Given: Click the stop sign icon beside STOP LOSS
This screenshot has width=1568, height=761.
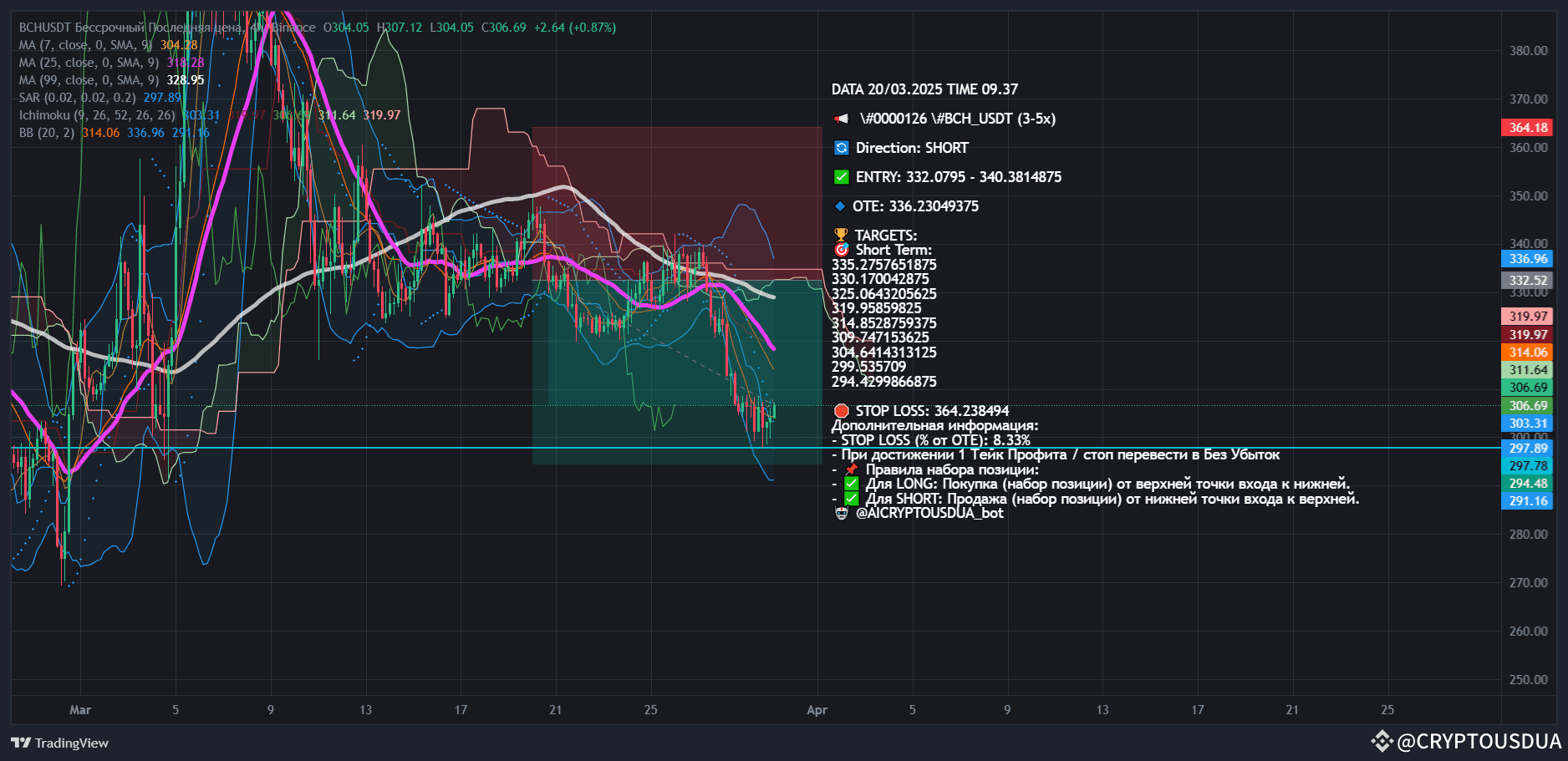Looking at the screenshot, I should pyautogui.click(x=842, y=411).
